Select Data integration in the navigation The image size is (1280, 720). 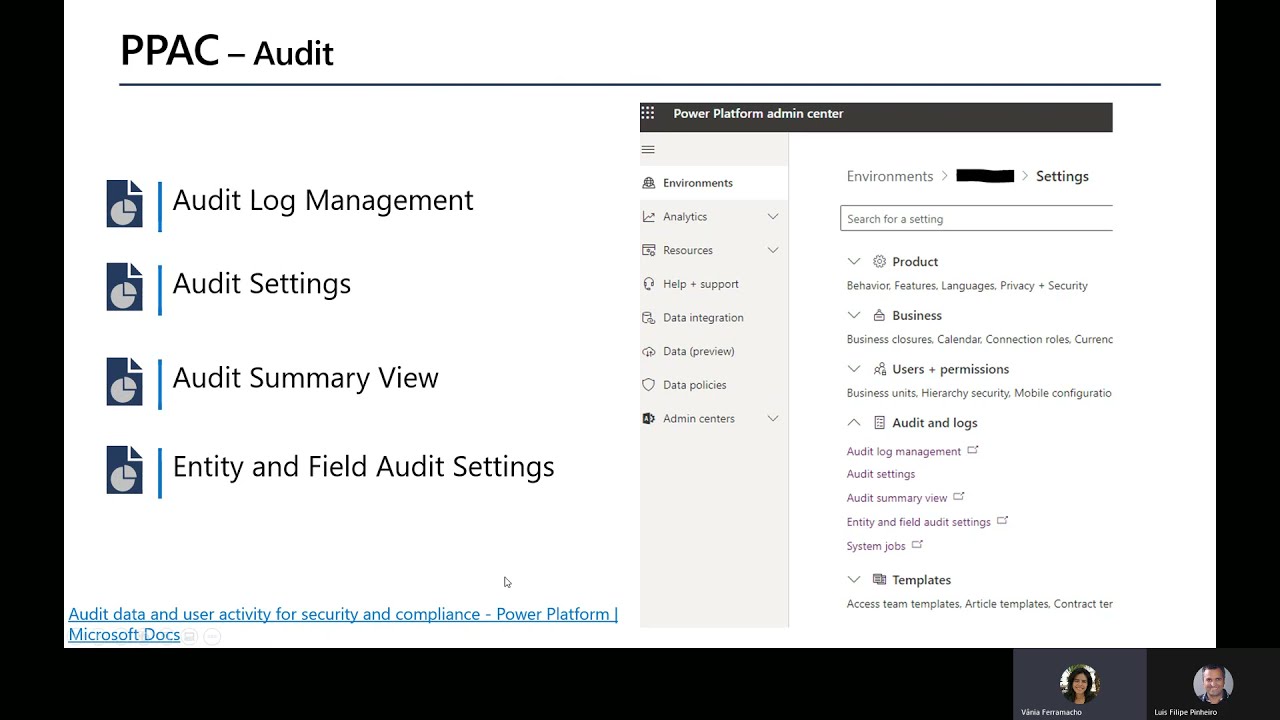pyautogui.click(x=714, y=317)
